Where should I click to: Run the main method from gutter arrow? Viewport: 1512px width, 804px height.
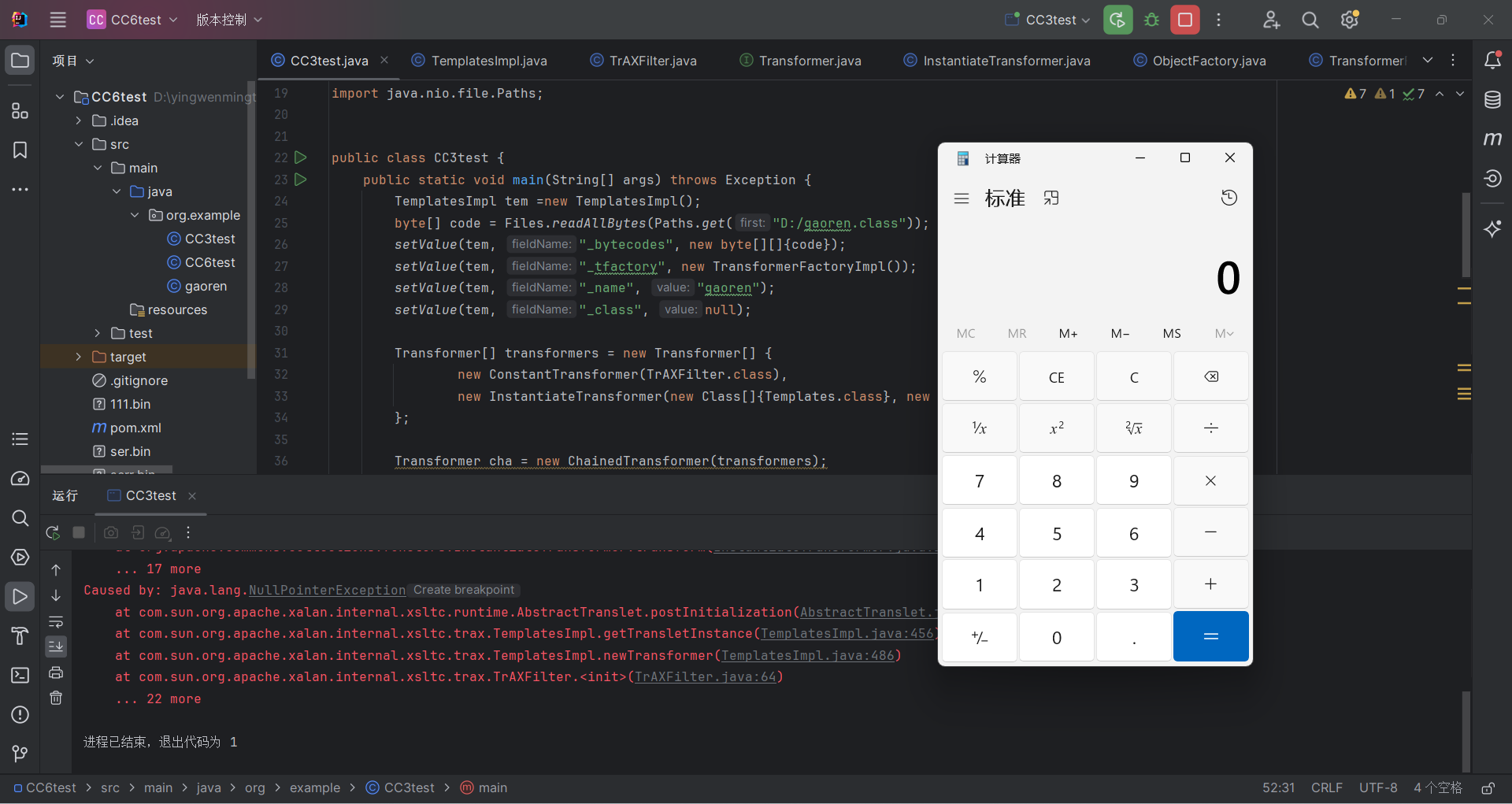point(300,180)
